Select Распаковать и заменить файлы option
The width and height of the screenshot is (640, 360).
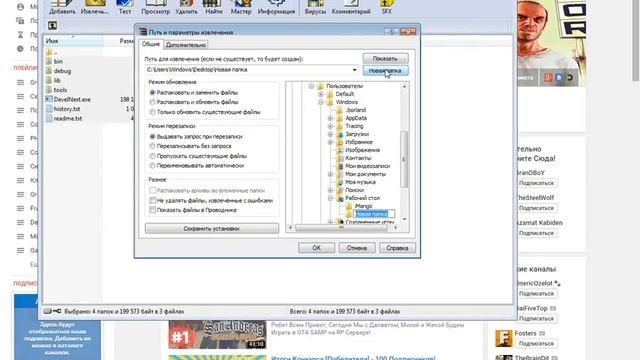(153, 93)
